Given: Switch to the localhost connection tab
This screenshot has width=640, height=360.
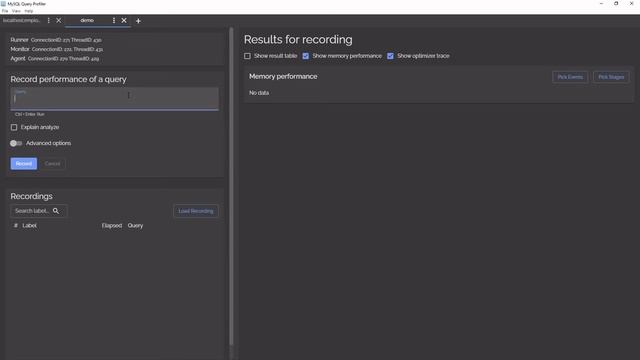Looking at the screenshot, I should tap(21, 20).
